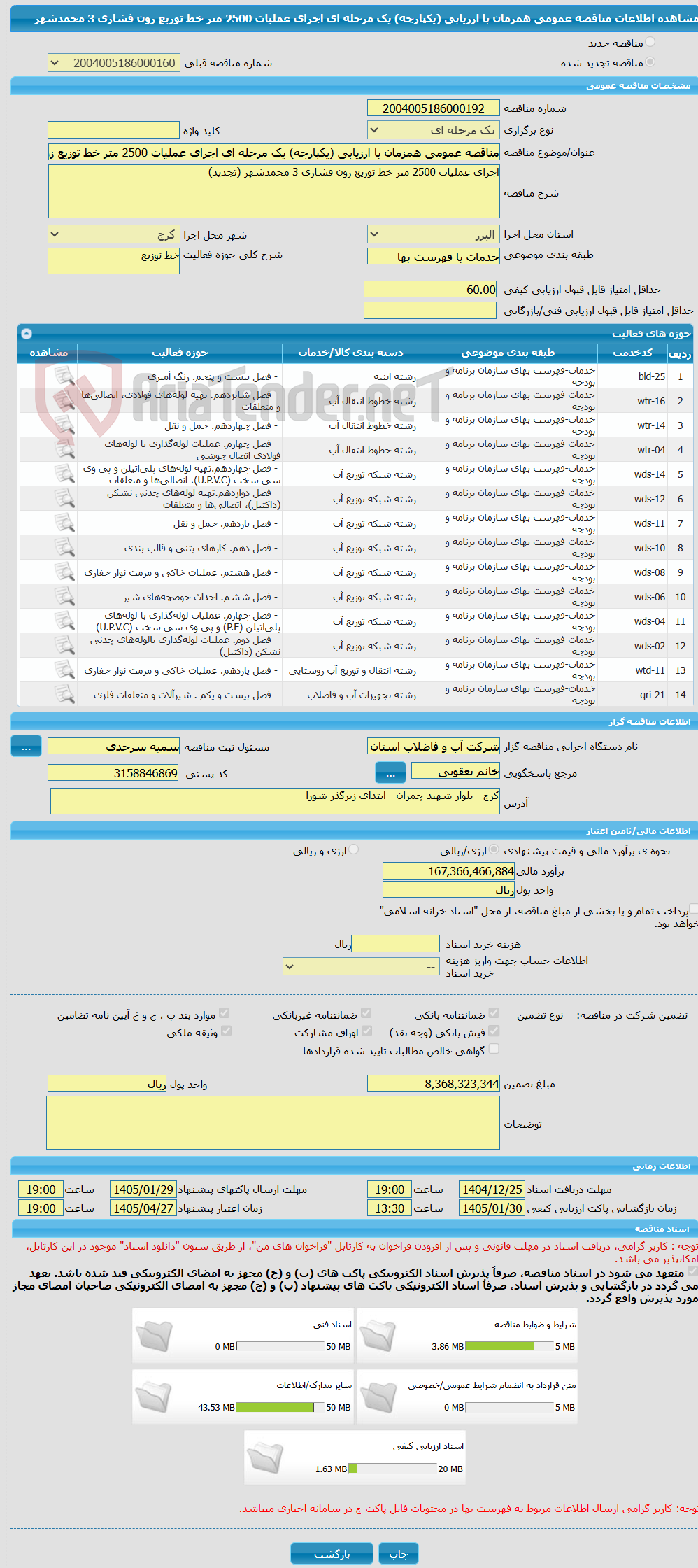Click the کلید واژه input field
The width and height of the screenshot is (698, 1568).
(x=114, y=130)
